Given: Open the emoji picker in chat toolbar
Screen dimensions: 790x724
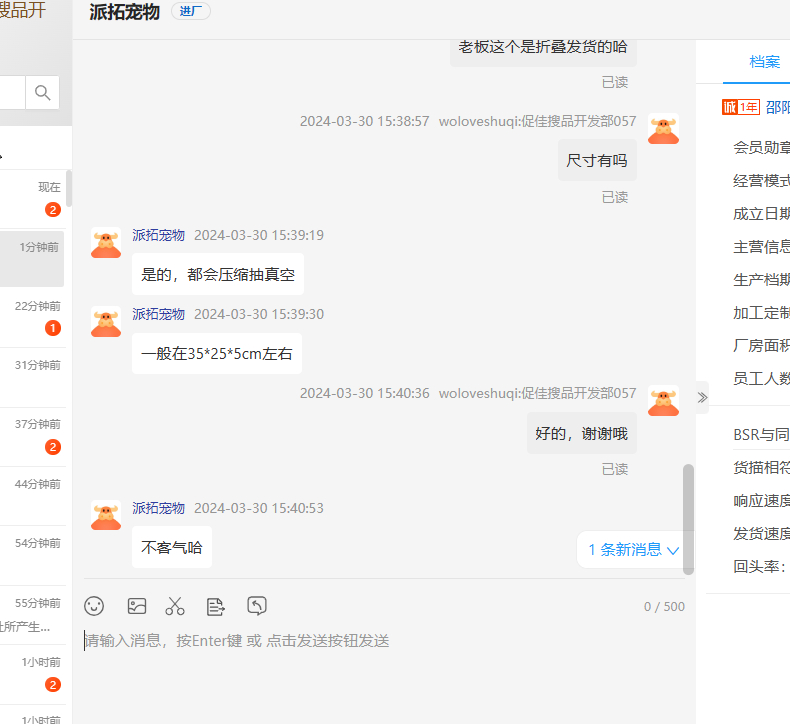Looking at the screenshot, I should click(x=94, y=606).
